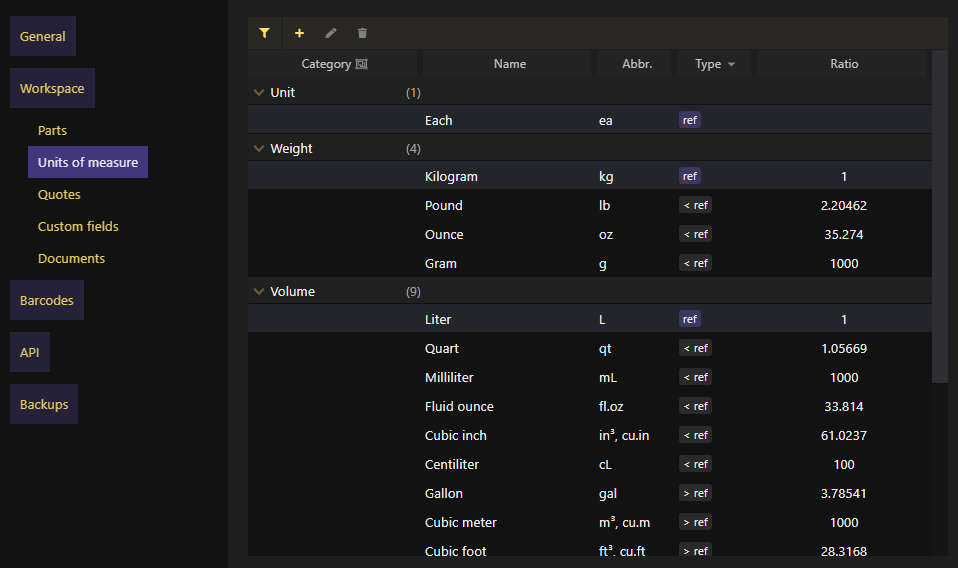The image size is (958, 568).
Task: Open the Backups section
Action: click(44, 404)
